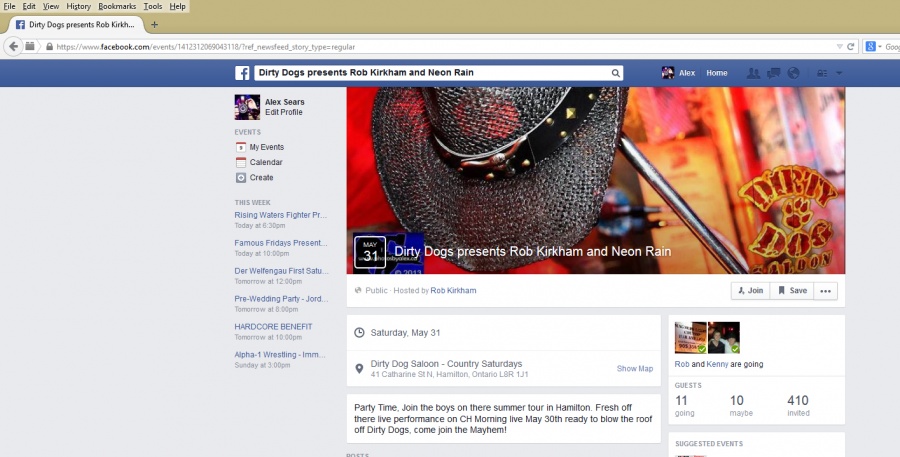Image resolution: width=900 pixels, height=457 pixels.
Task: Open the Alex Sears profile link
Action: tap(285, 102)
